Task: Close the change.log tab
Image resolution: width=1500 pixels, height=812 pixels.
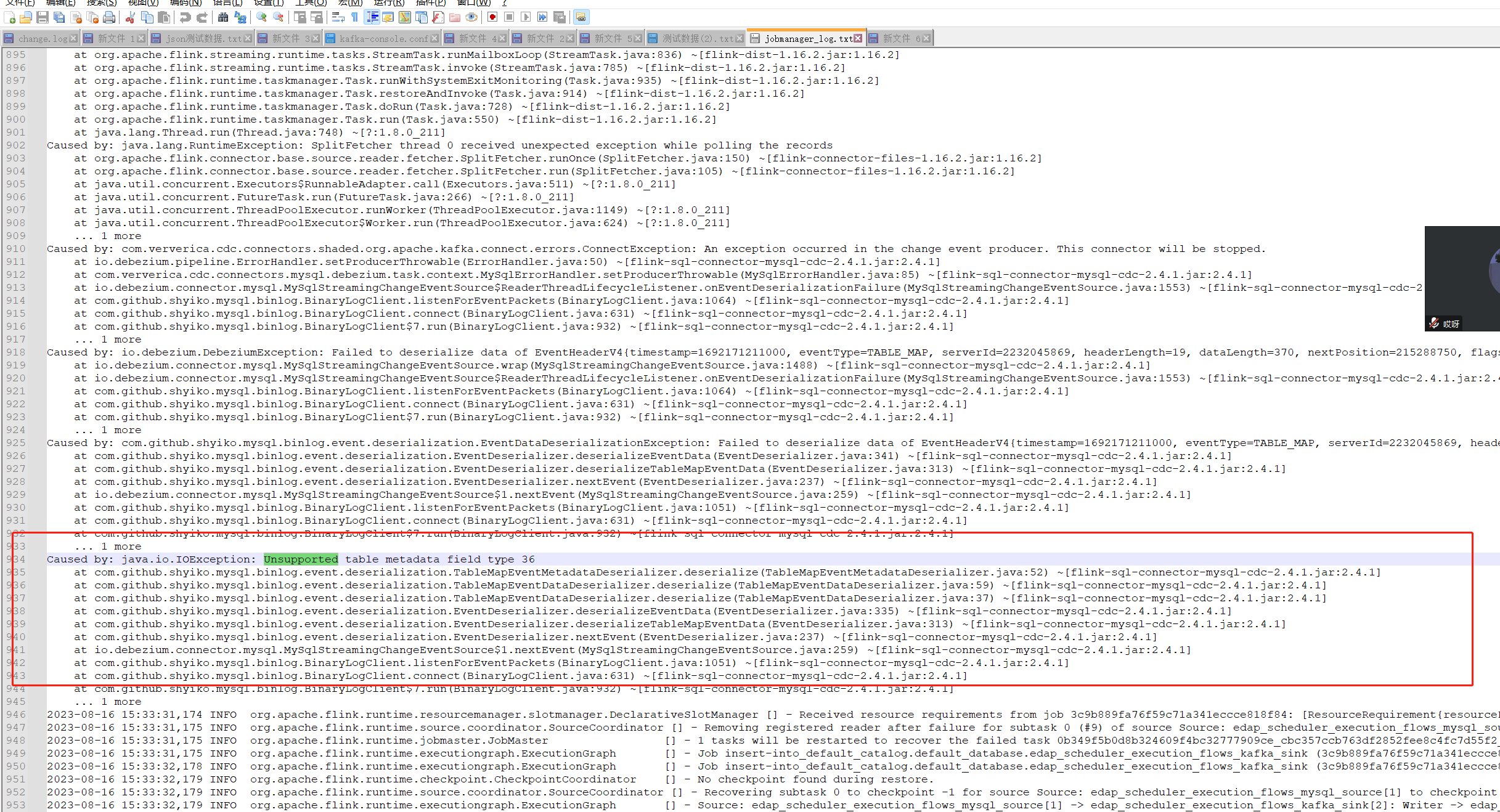Action: coord(73,38)
